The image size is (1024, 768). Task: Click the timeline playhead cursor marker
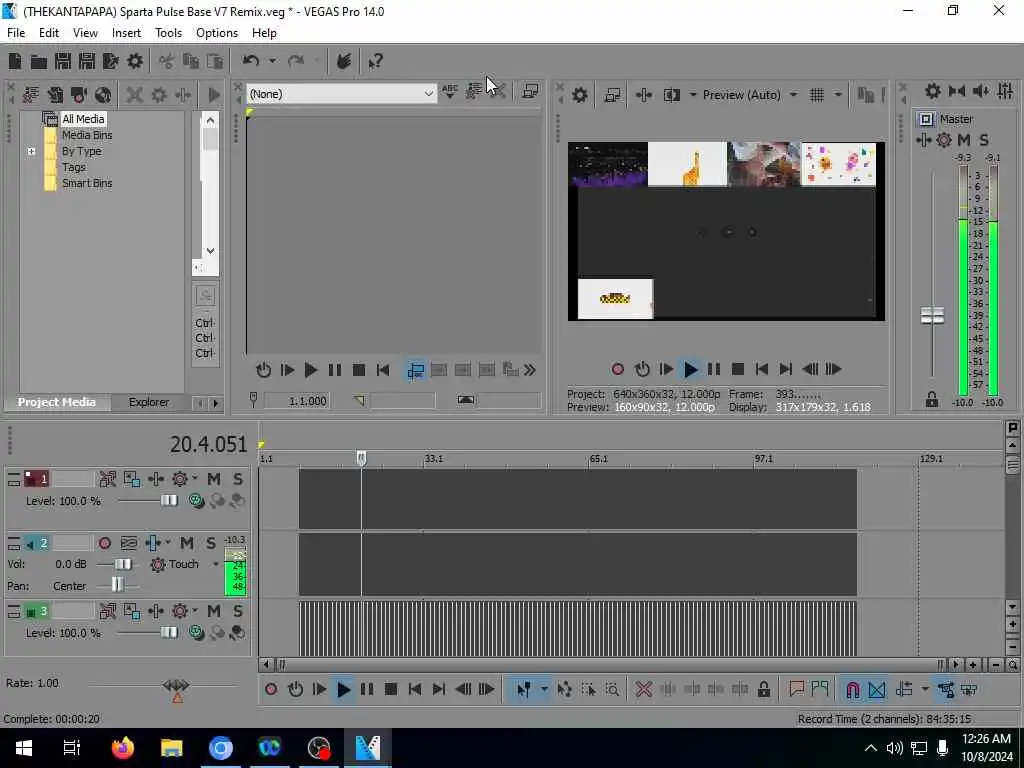[x=361, y=458]
